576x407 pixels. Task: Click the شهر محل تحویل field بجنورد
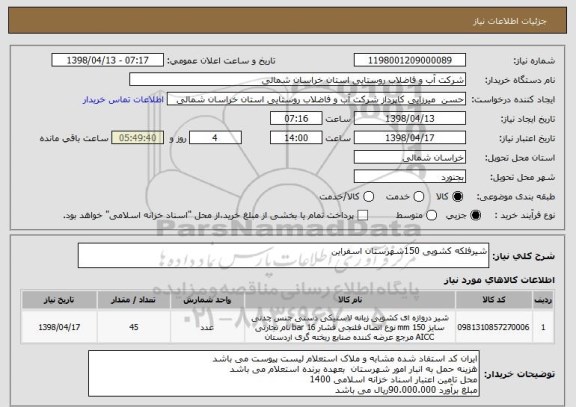(x=410, y=177)
